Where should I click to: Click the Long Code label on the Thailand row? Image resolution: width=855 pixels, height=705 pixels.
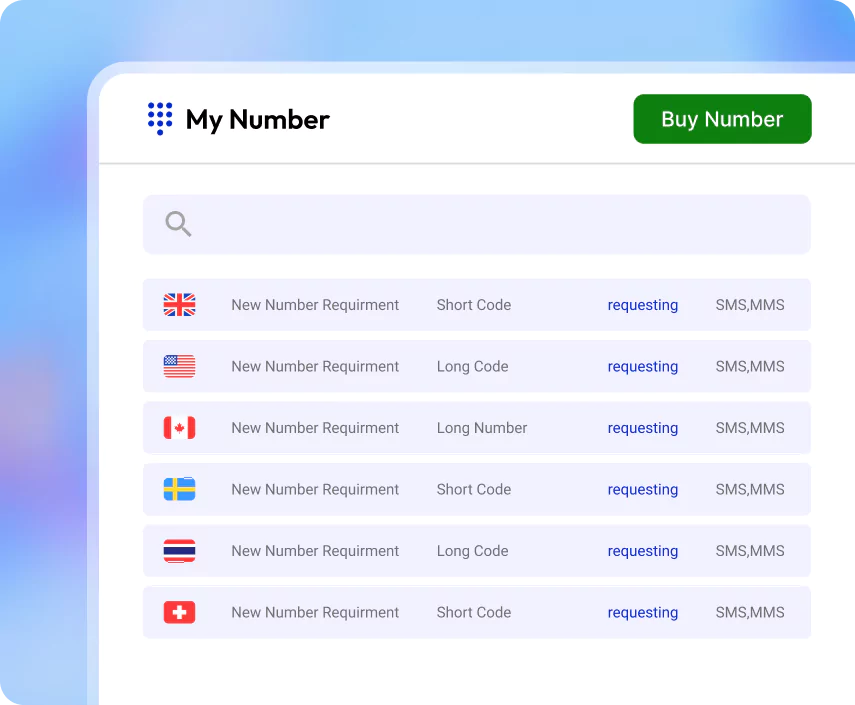tap(472, 550)
